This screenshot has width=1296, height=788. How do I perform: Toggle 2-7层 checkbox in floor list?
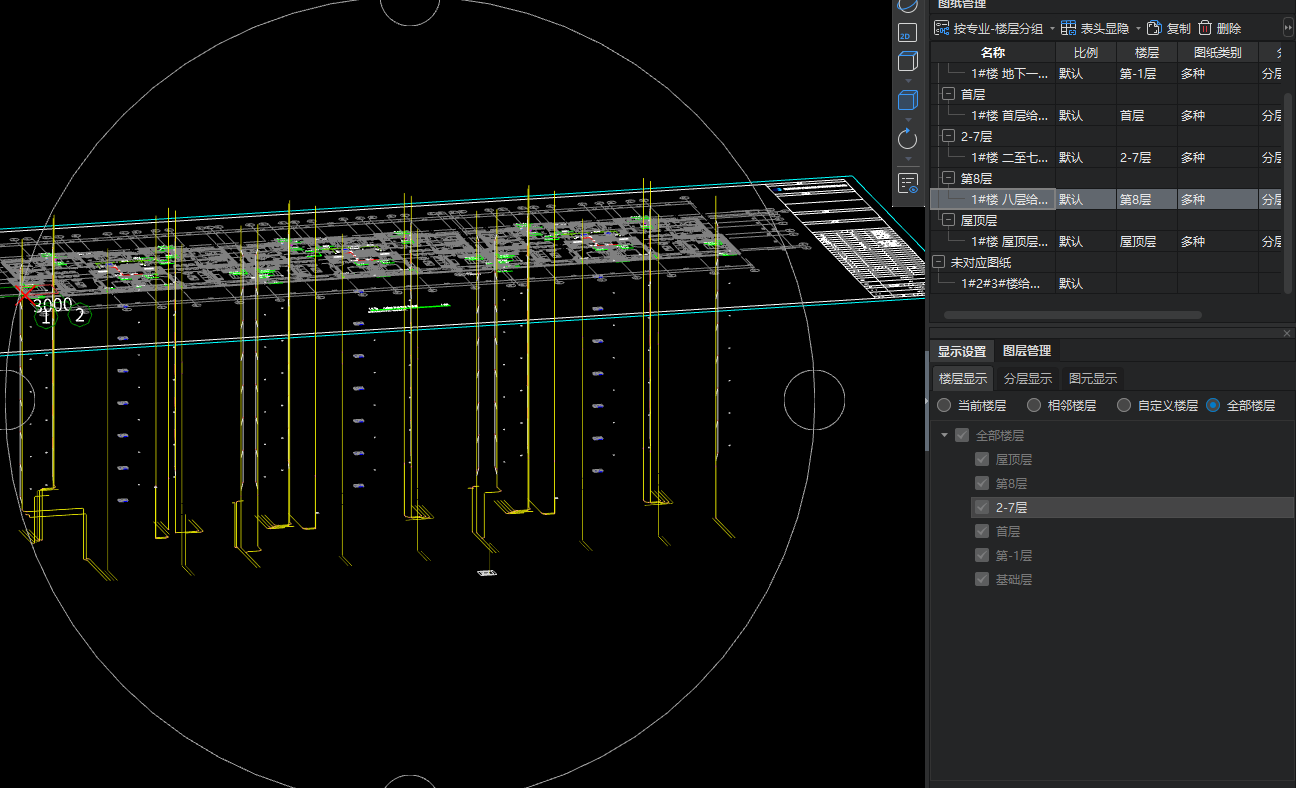[x=982, y=507]
